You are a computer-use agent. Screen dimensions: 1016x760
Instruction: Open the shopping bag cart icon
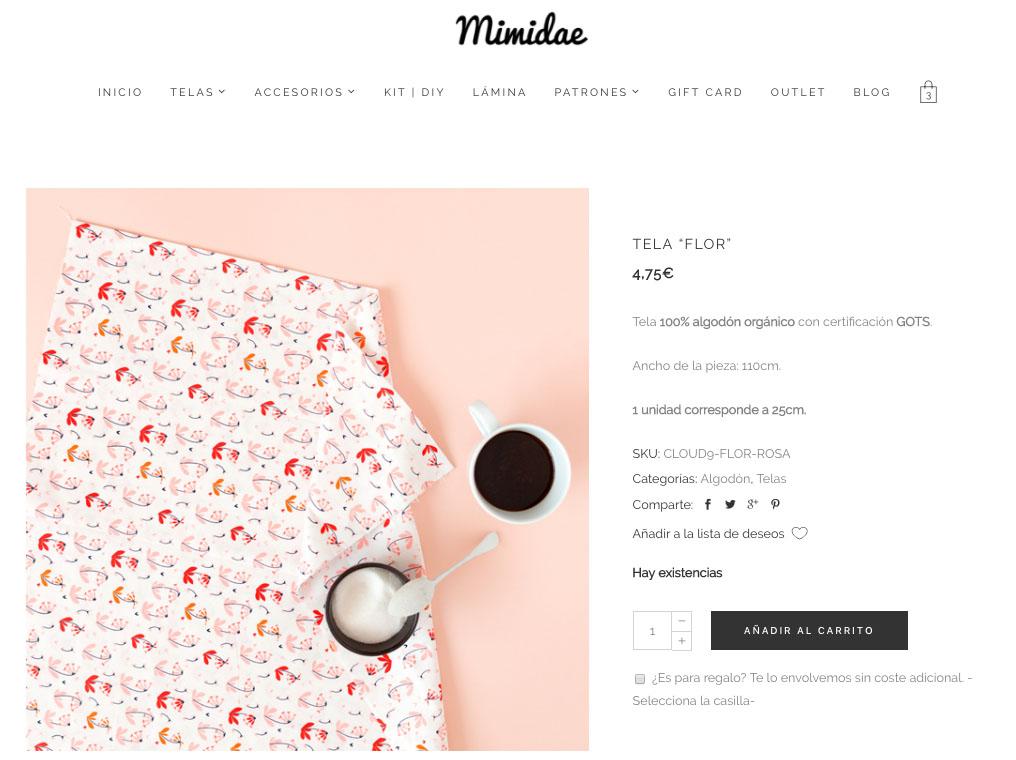point(928,92)
